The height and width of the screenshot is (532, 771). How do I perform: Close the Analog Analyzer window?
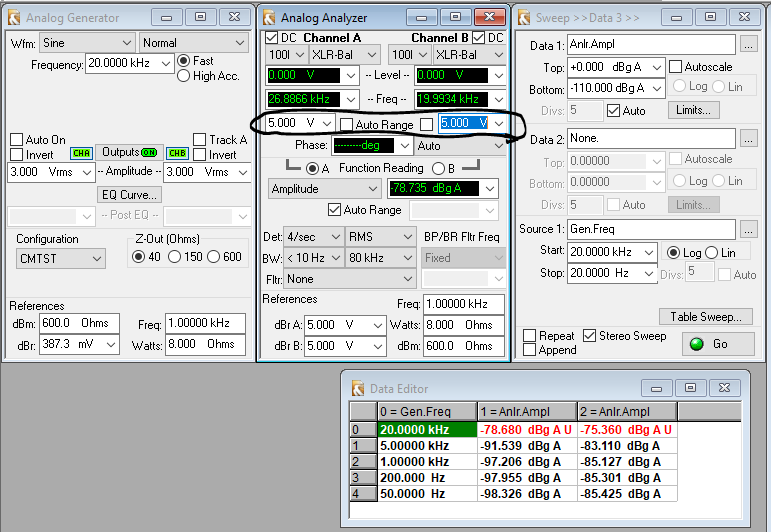(490, 17)
